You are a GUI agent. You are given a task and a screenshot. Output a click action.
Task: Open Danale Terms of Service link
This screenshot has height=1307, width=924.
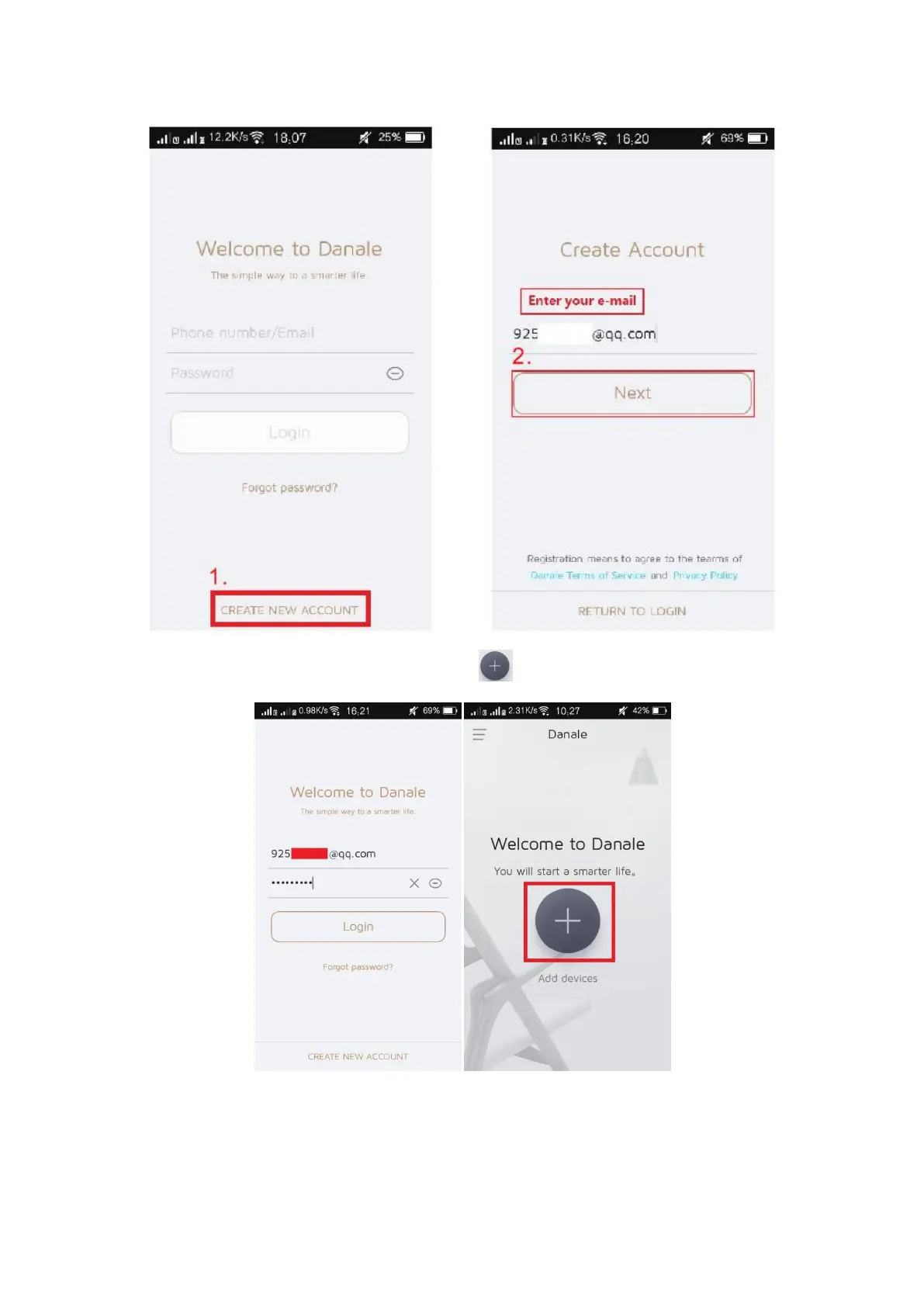click(588, 575)
